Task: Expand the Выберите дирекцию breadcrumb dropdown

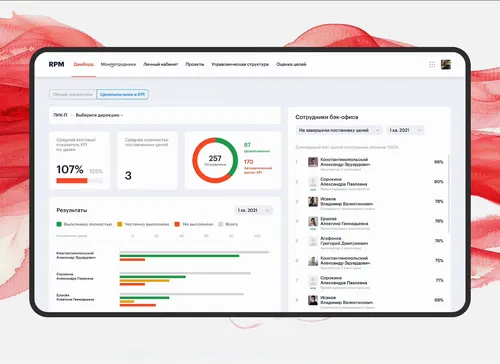Action: click(x=99, y=115)
